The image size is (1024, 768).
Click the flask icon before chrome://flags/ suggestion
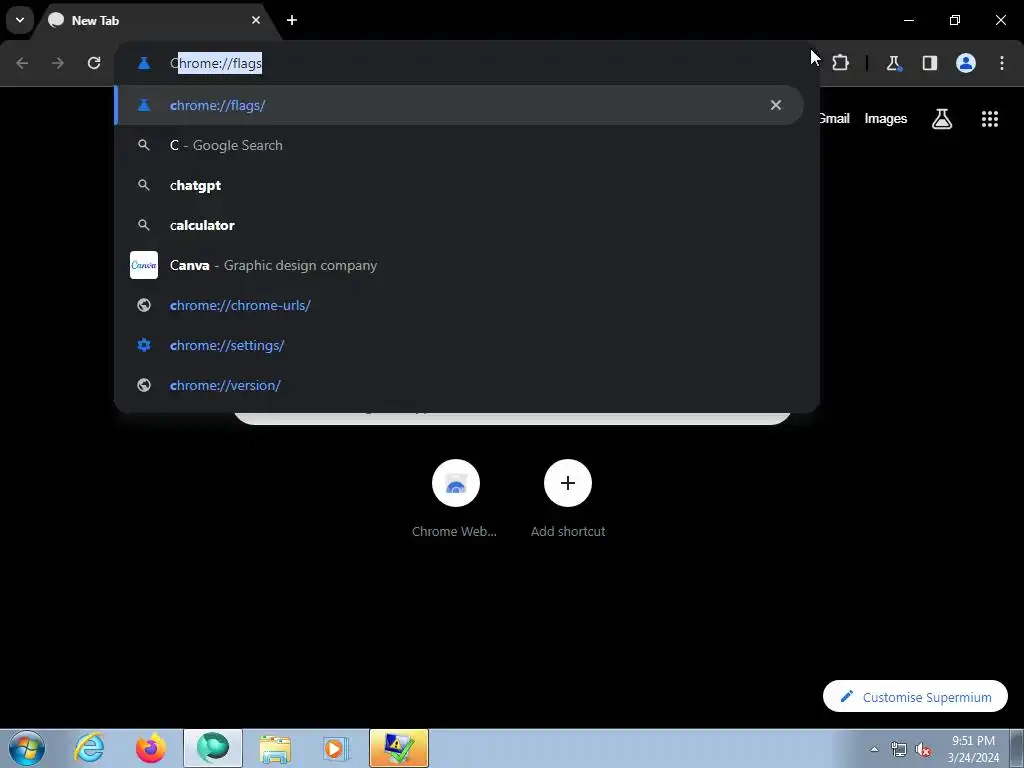click(144, 105)
